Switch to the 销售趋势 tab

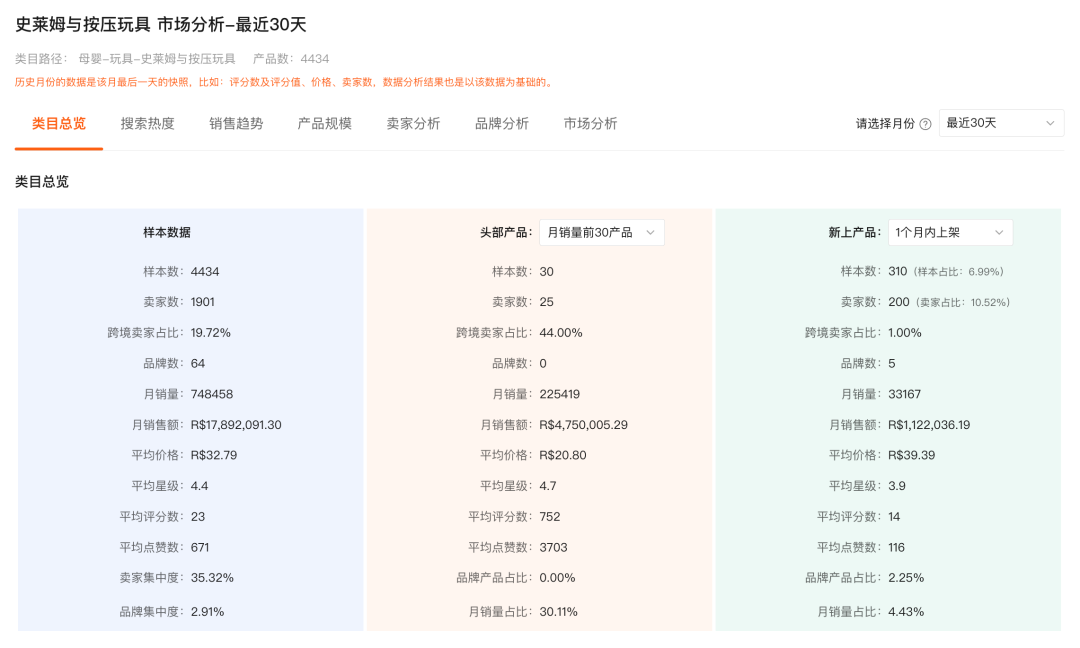pyautogui.click(x=236, y=124)
